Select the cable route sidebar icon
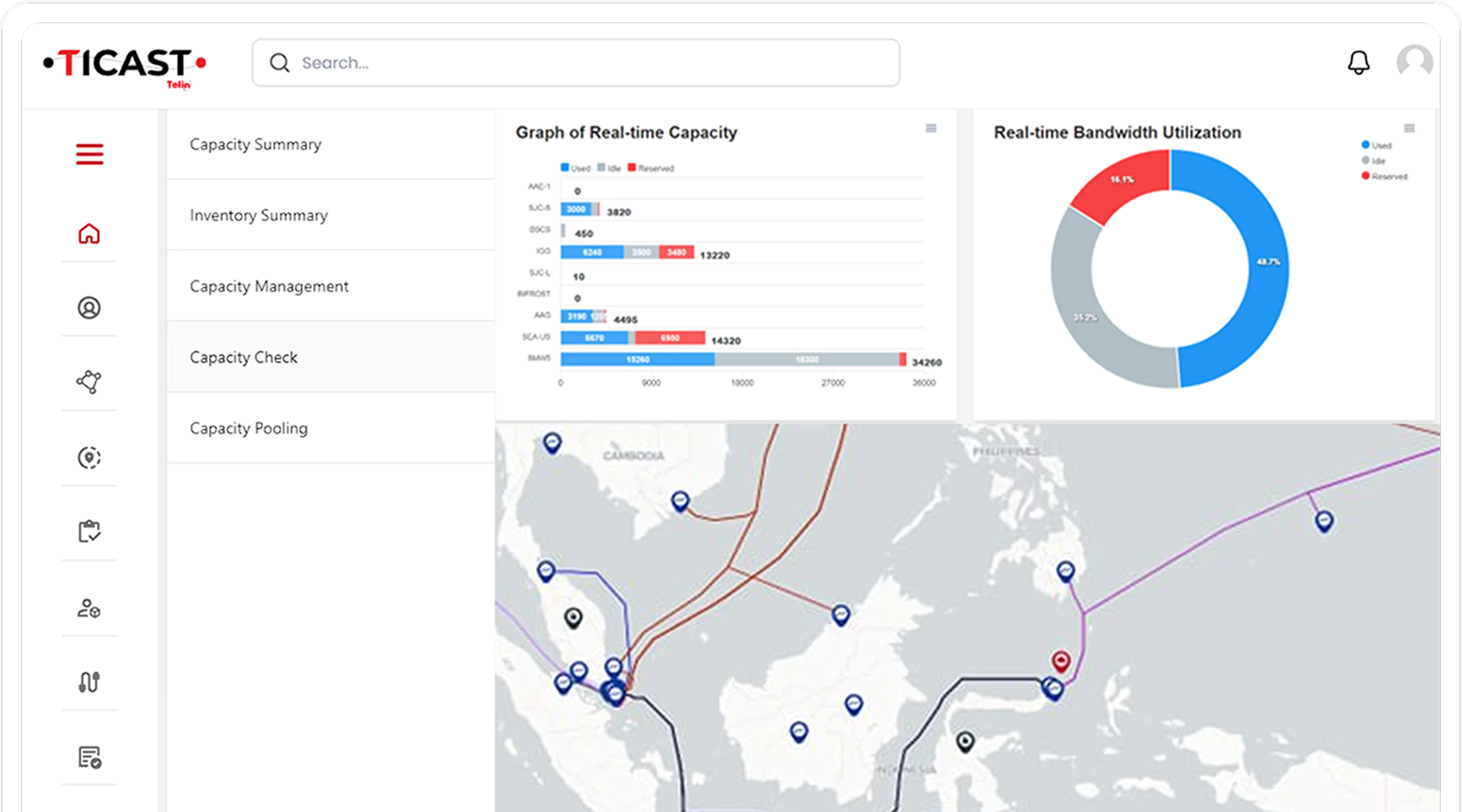Image resolution: width=1462 pixels, height=812 pixels. [x=89, y=682]
